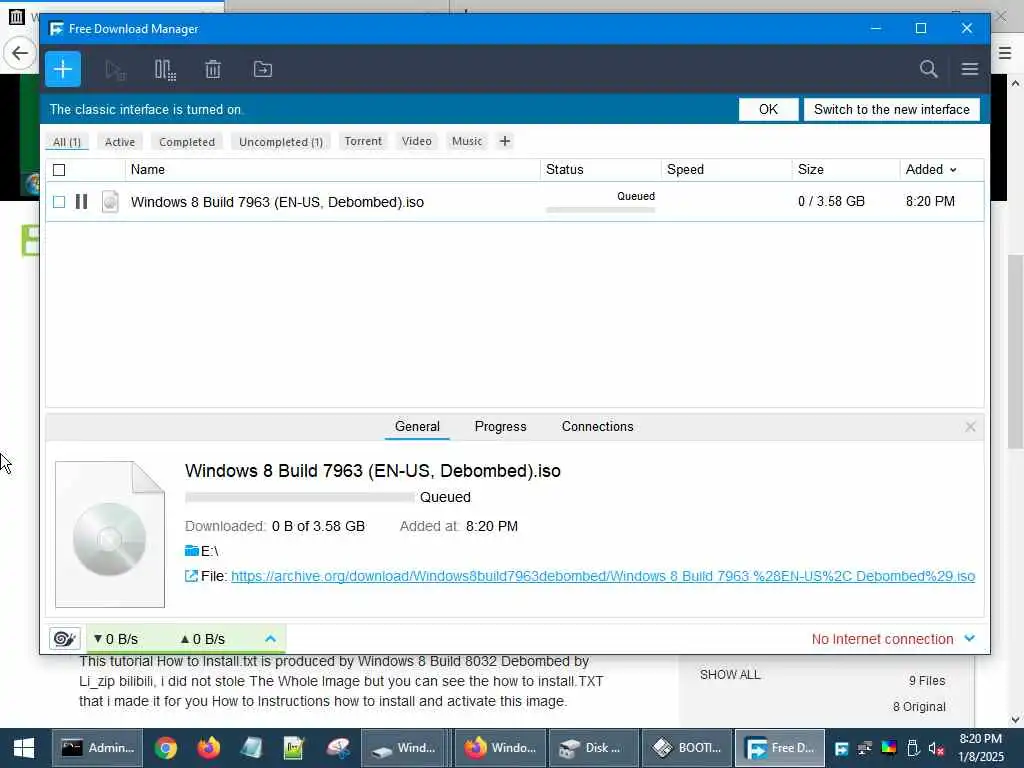Sort by Added column dropdown arrow
Screen dimensions: 1024x768
953,170
